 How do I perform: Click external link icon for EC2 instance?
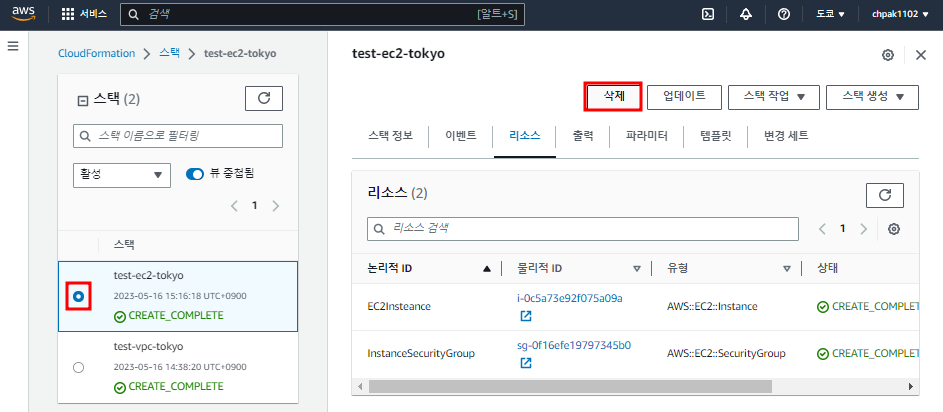[x=526, y=316]
